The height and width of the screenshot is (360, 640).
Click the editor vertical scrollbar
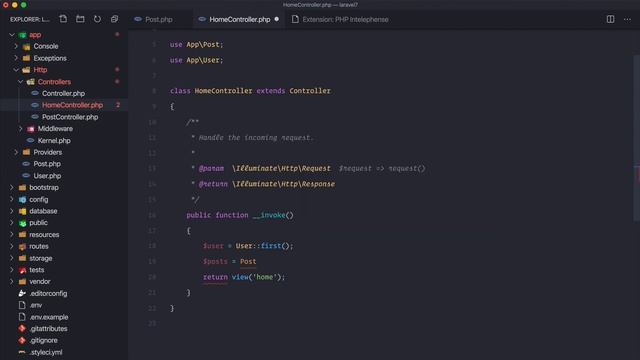(x=636, y=139)
